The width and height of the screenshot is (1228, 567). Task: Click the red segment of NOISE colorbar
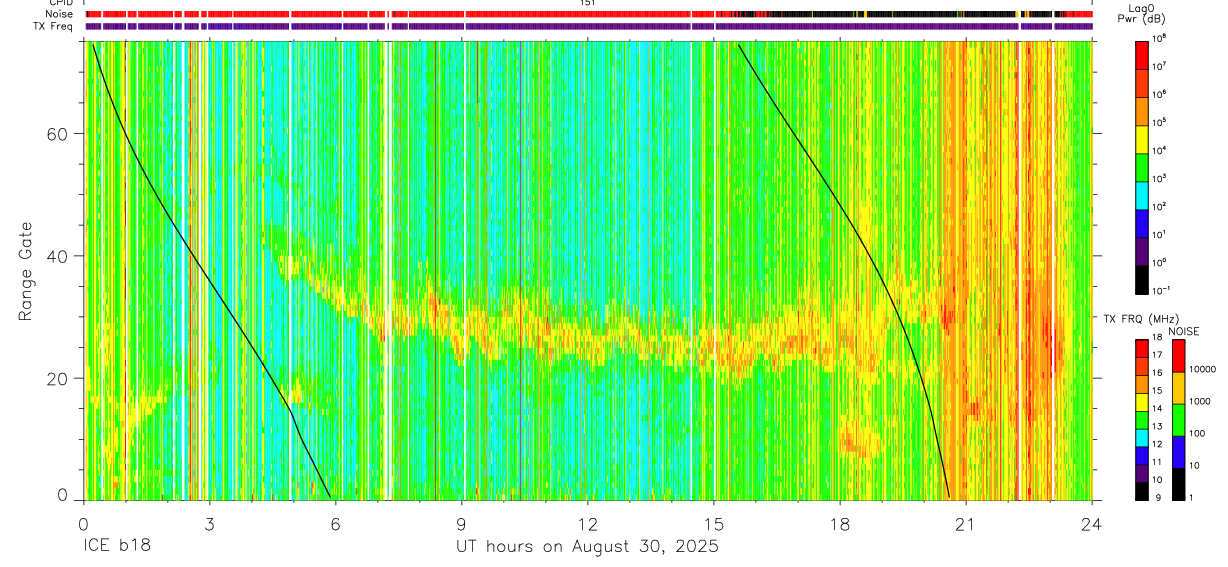[x=1178, y=356]
